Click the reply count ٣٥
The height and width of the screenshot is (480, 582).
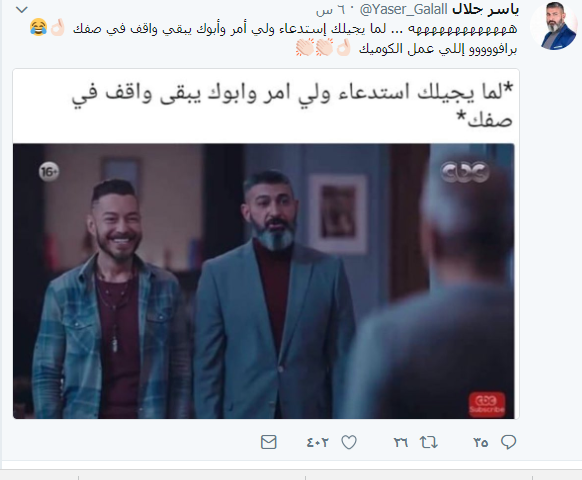point(480,443)
